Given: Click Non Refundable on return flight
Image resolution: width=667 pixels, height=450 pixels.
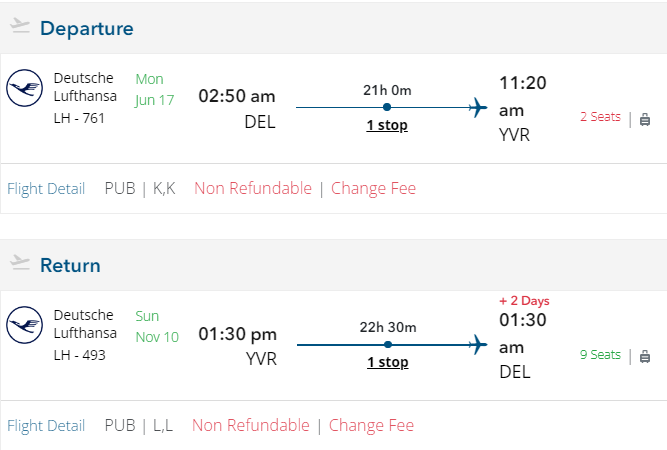Looking at the screenshot, I should tap(251, 425).
